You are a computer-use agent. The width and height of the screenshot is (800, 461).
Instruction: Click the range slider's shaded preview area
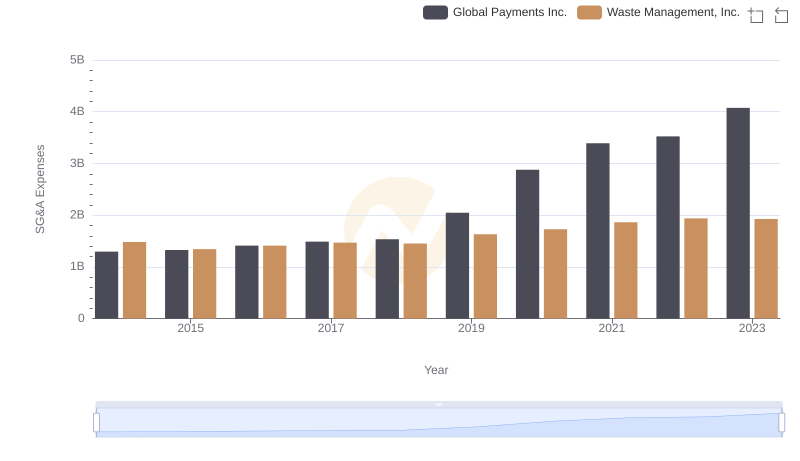coord(439,422)
